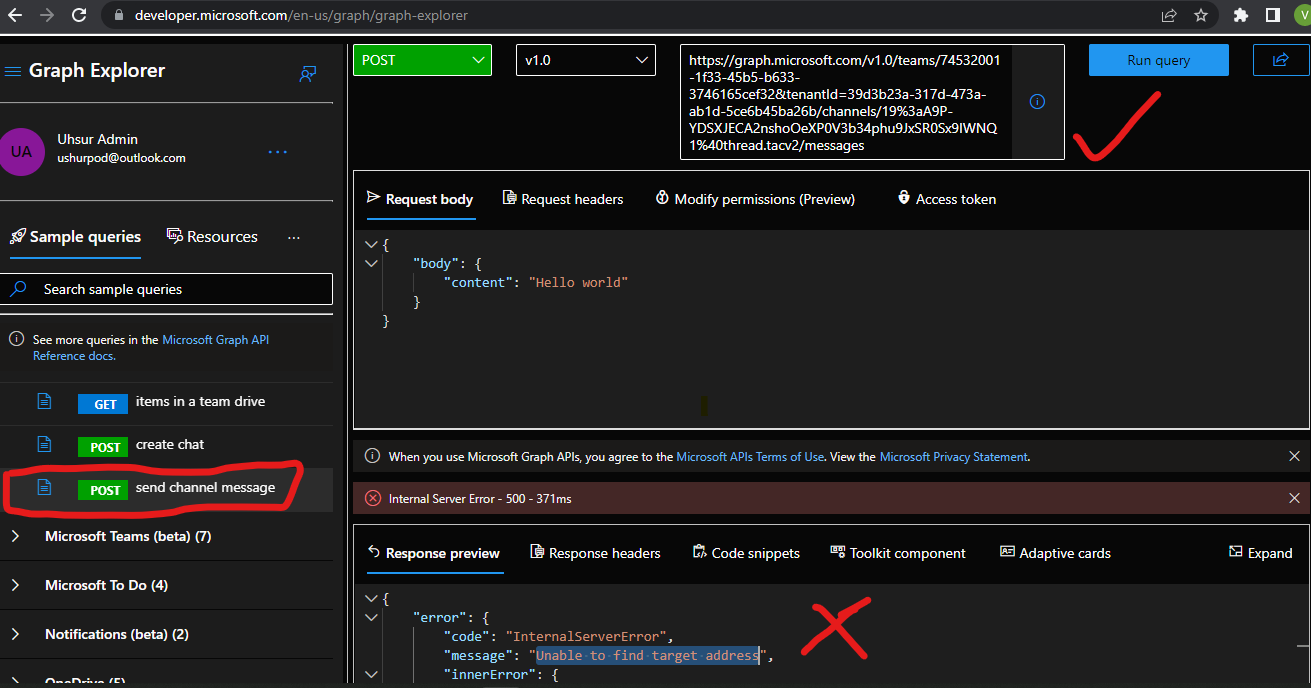Open the Response headers tab
Screen dimensions: 1311x688
click(595, 553)
